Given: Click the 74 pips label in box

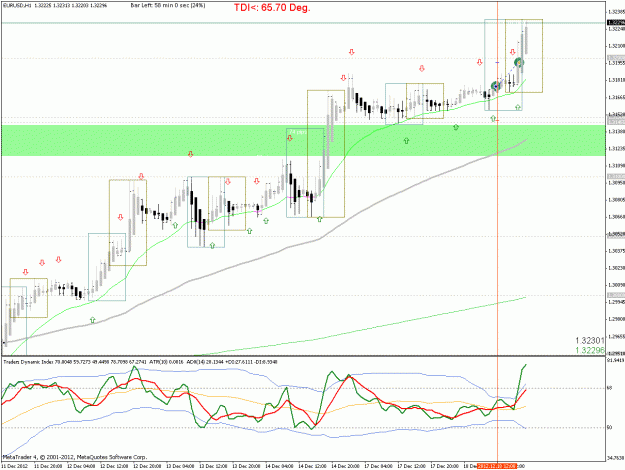Looking at the screenshot, I should [x=298, y=132].
